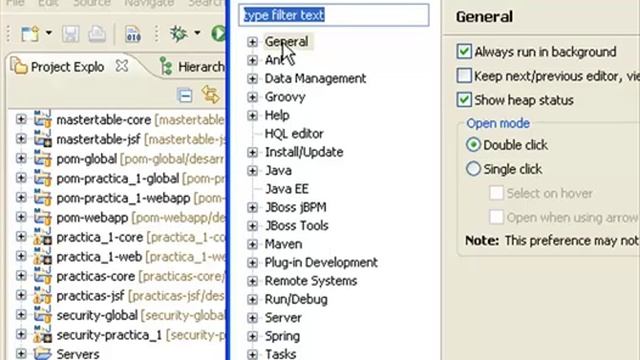
Task: Select the Install/Update preferences item
Action: point(304,152)
